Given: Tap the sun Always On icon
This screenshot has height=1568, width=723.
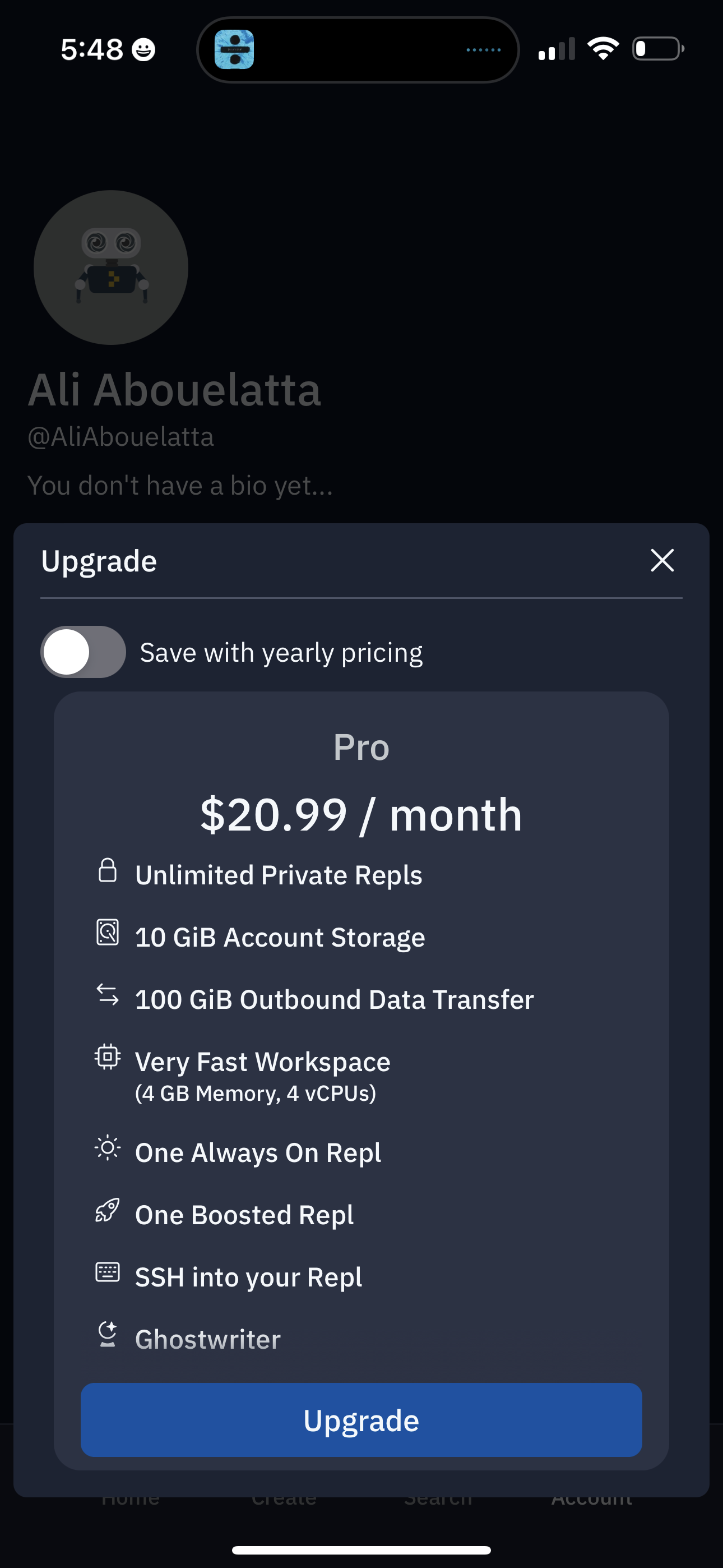Looking at the screenshot, I should click(x=108, y=1148).
